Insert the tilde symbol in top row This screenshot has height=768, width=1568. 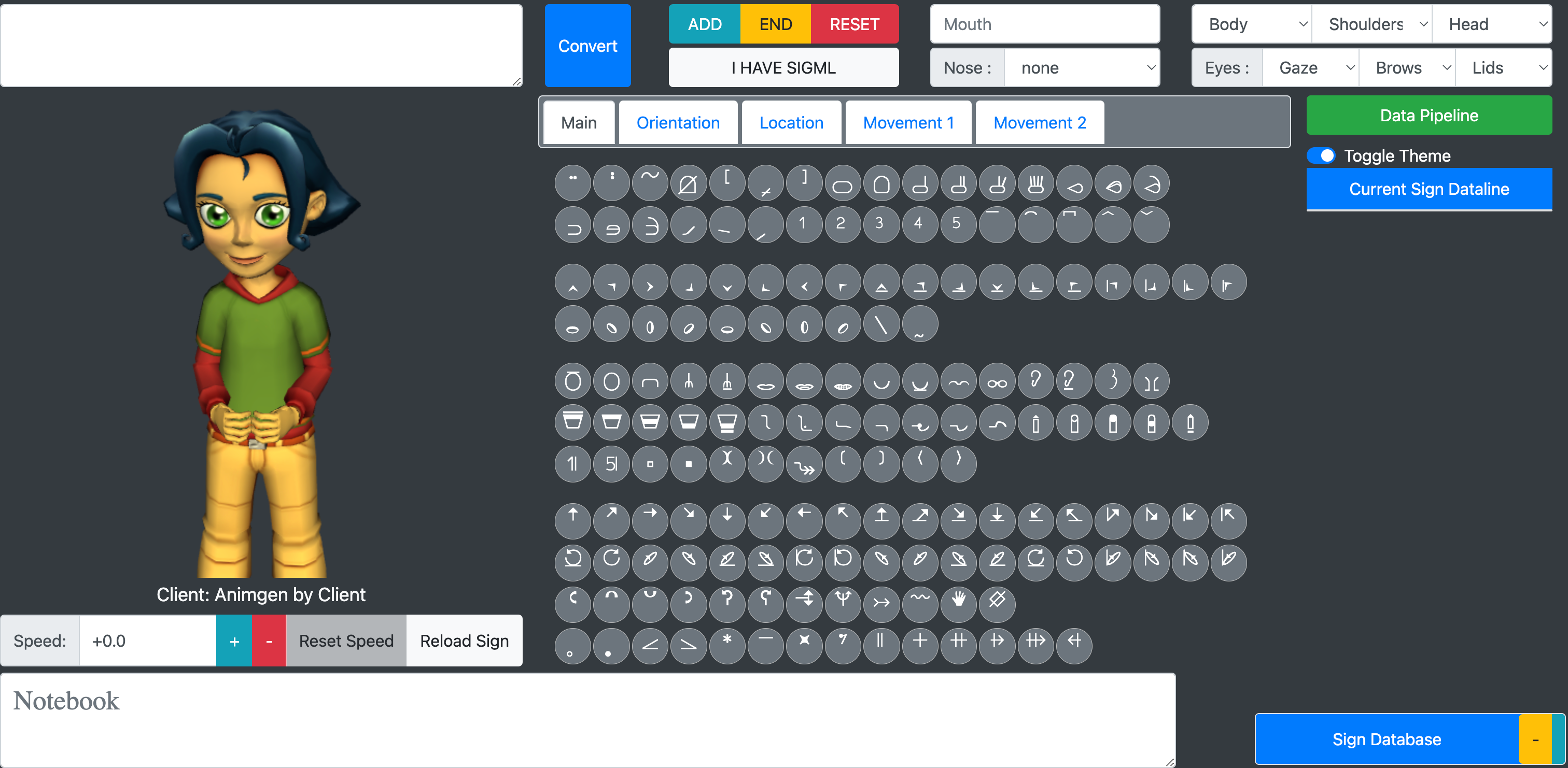[x=650, y=183]
